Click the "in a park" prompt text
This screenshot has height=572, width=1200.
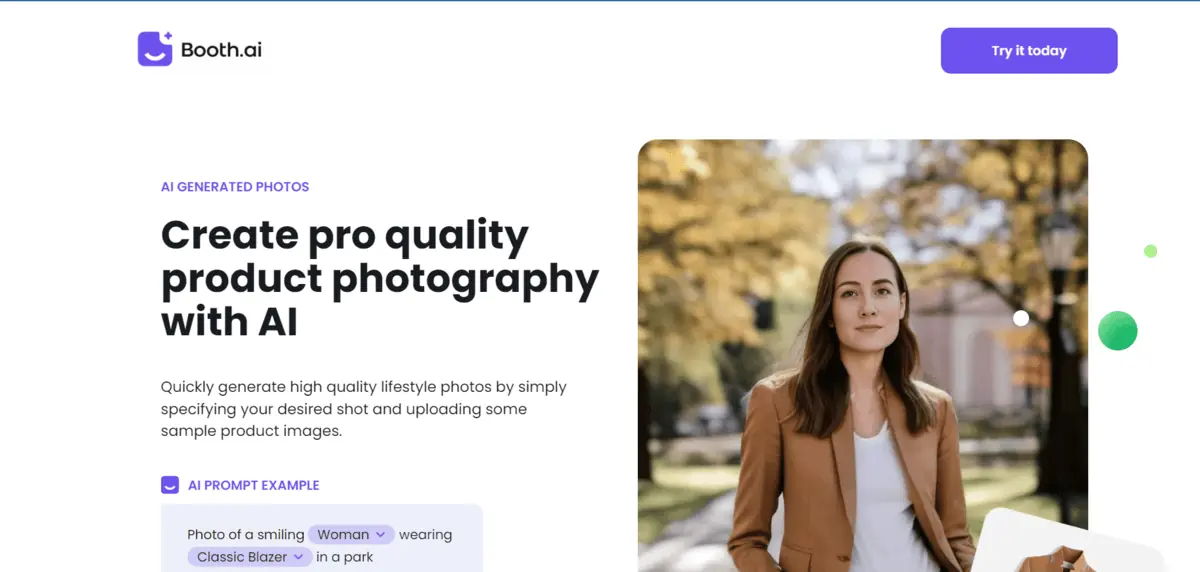345,557
